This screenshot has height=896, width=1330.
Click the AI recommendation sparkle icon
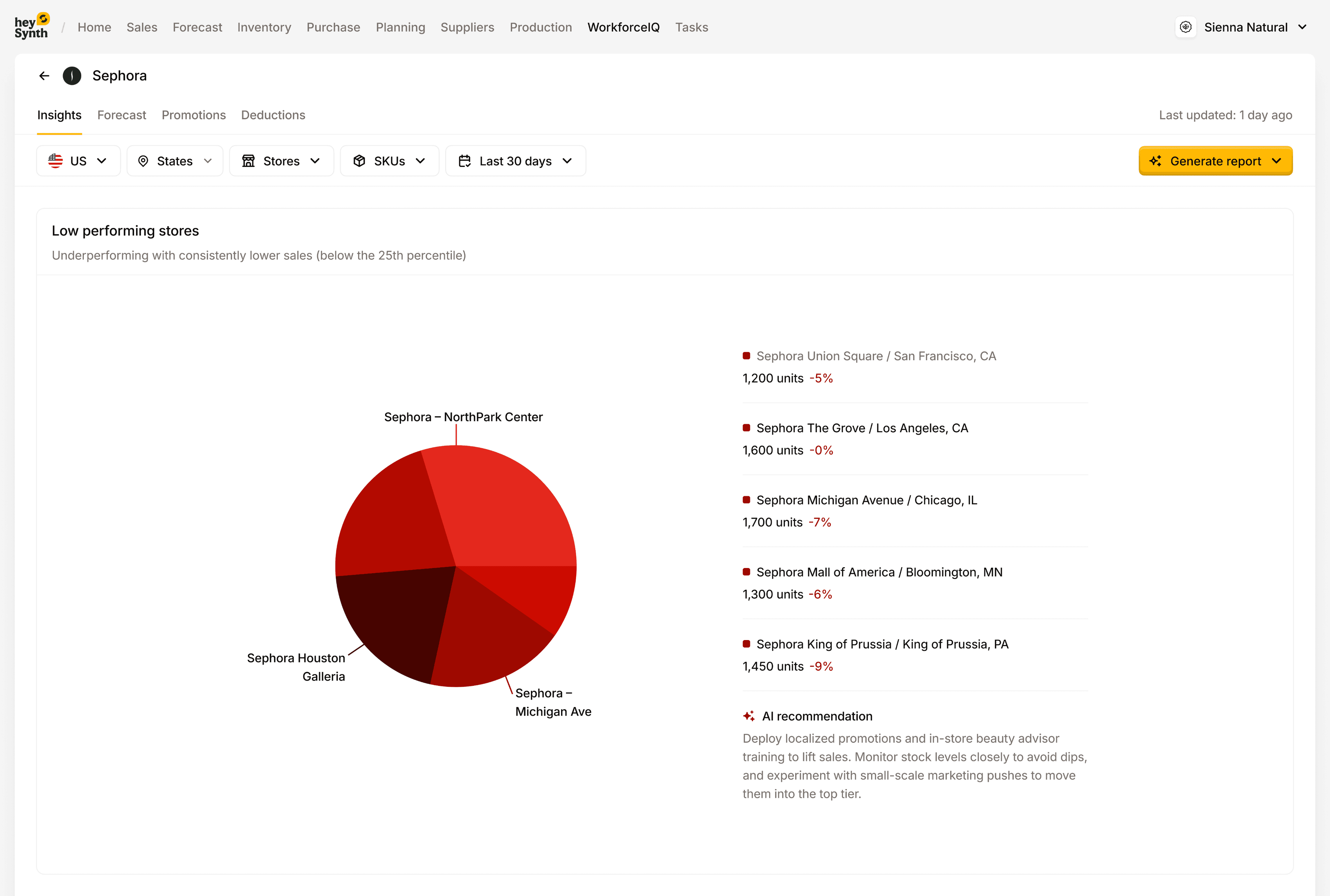point(748,716)
